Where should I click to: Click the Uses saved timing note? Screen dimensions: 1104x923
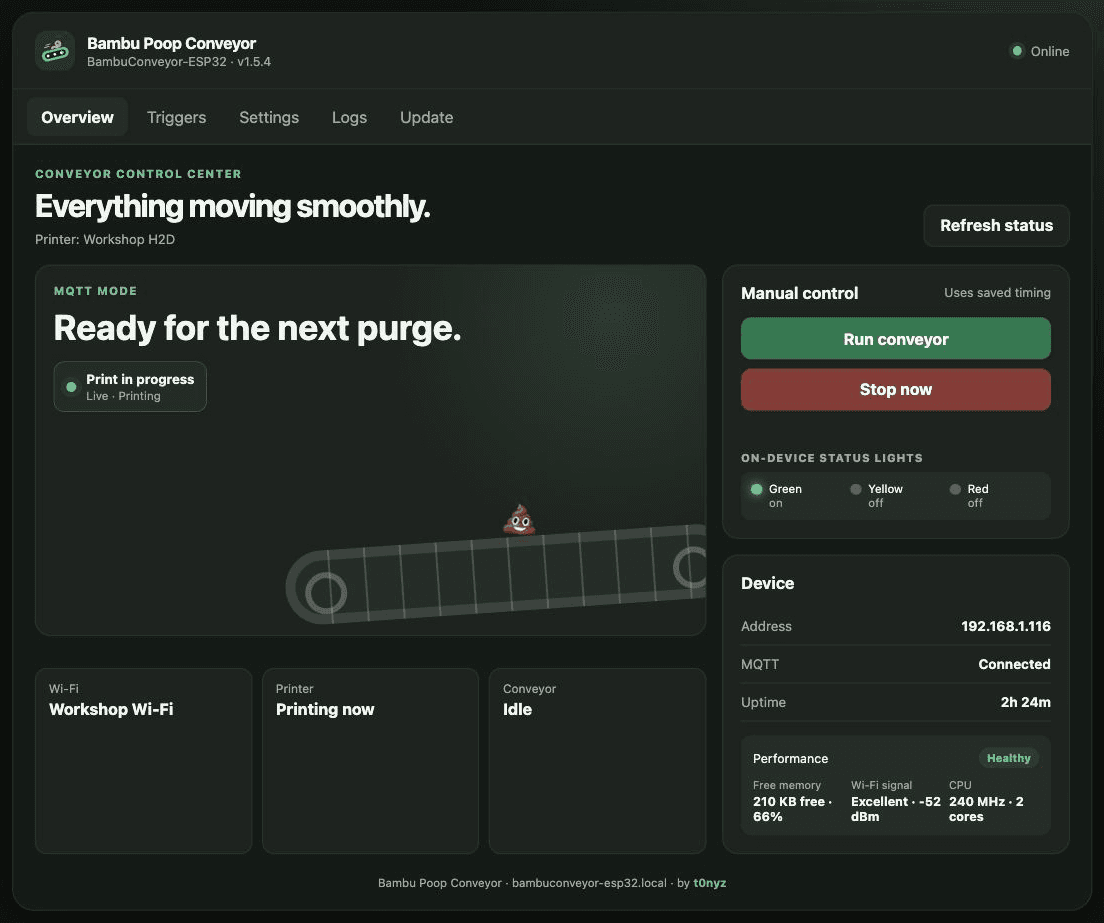pyautogui.click(x=997, y=293)
